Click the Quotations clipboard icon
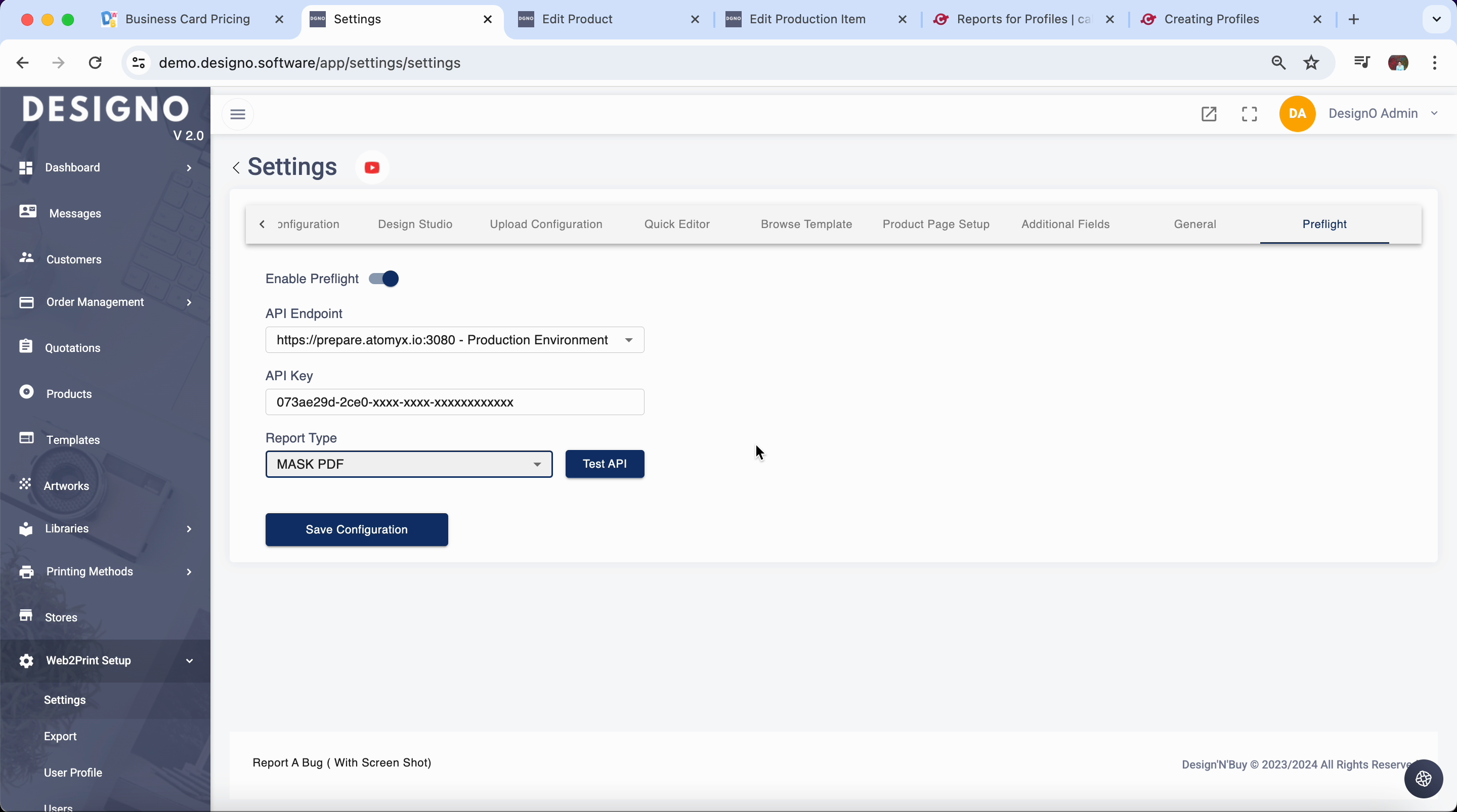The height and width of the screenshot is (812, 1457). 25,347
